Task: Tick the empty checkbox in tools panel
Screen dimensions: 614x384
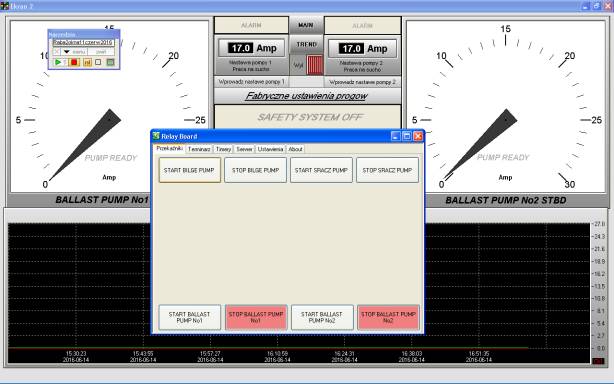Action: tap(98, 62)
